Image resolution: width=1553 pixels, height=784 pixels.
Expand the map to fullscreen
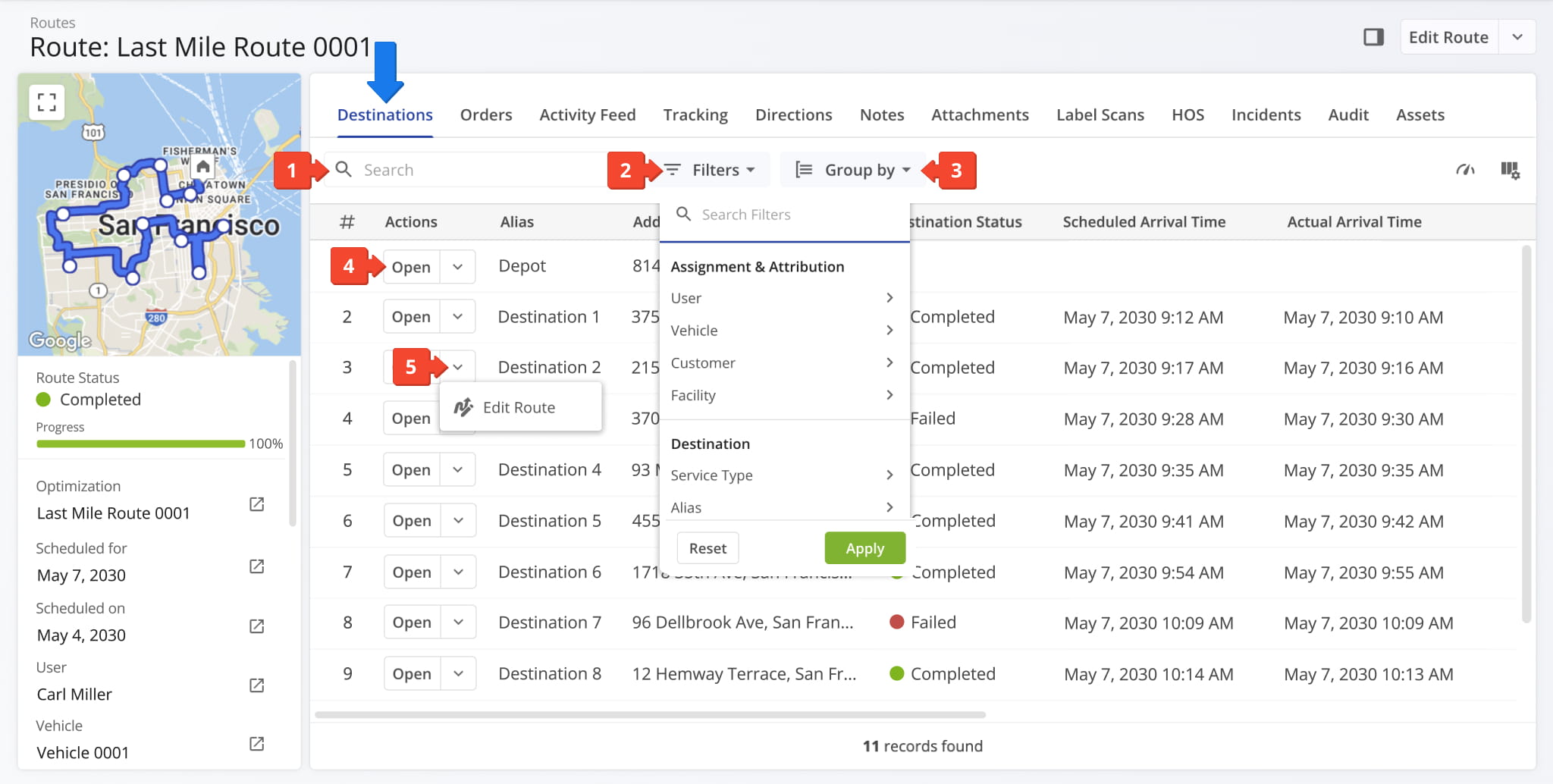pos(47,102)
